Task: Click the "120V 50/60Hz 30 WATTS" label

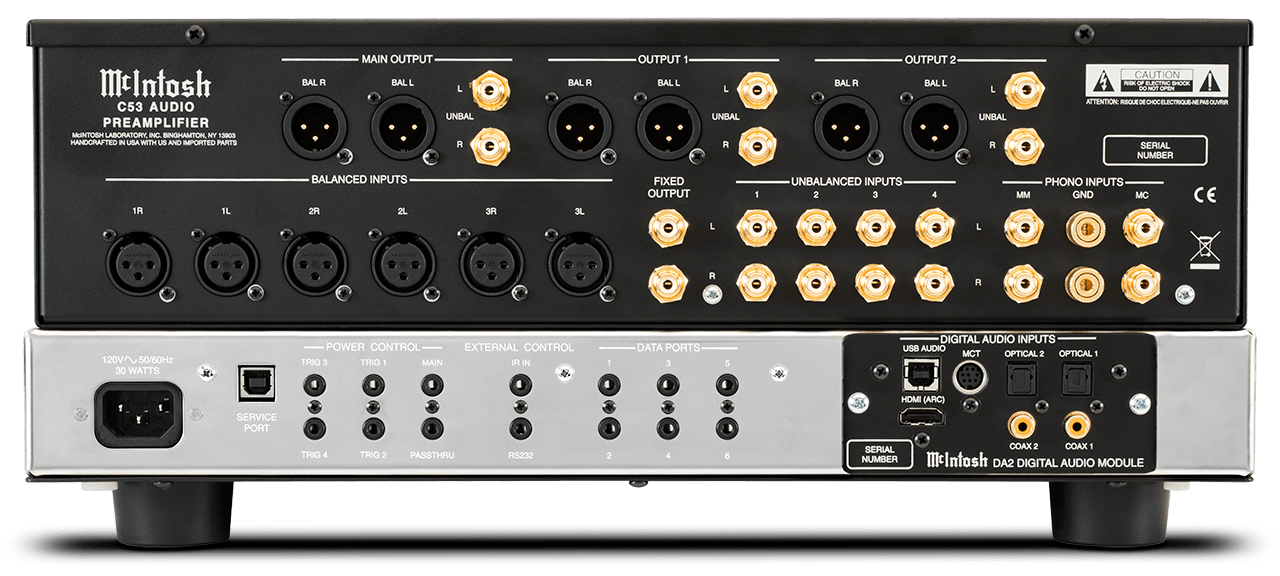Action: coord(139,364)
